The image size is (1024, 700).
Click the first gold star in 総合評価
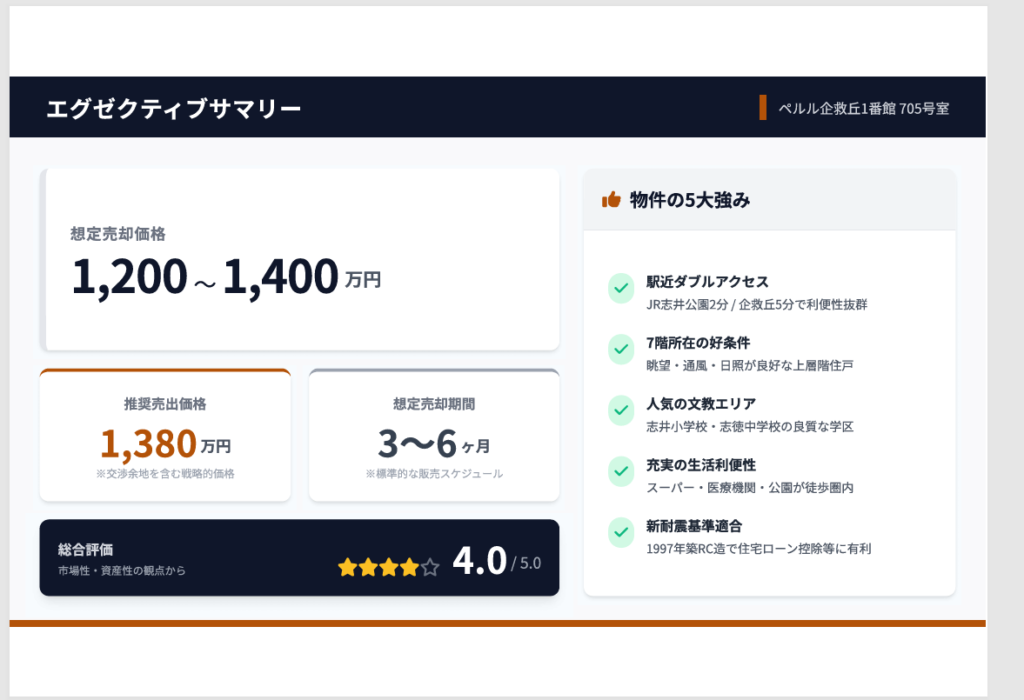coord(347,568)
